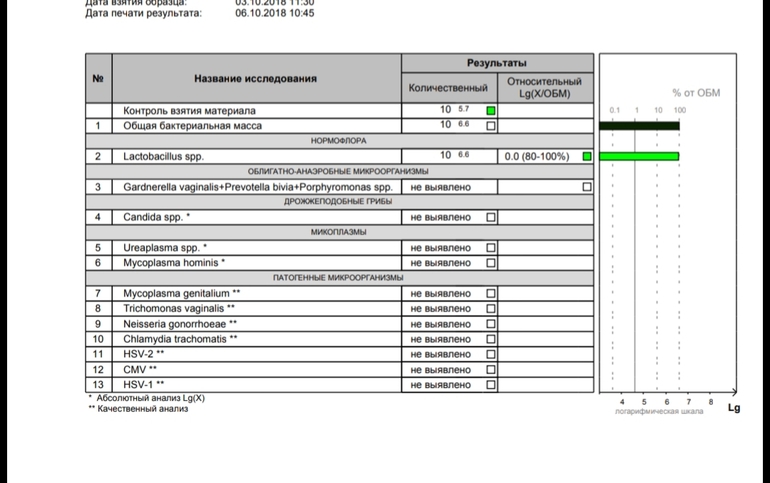Image resolution: width=770 pixels, height=483 pixels.
Task: Click the indicator square in the Gardnerella vaginalis row
Action: pyautogui.click(x=587, y=187)
